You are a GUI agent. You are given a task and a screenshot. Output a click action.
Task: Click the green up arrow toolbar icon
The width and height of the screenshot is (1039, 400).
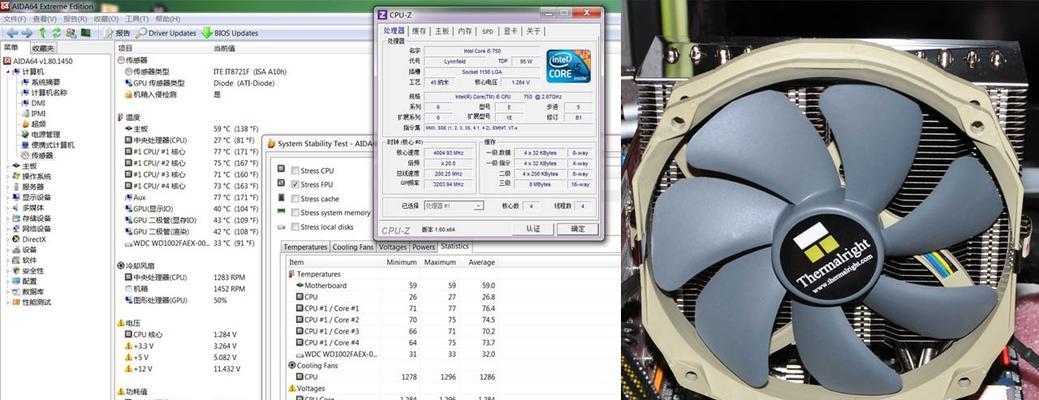tap(43, 33)
